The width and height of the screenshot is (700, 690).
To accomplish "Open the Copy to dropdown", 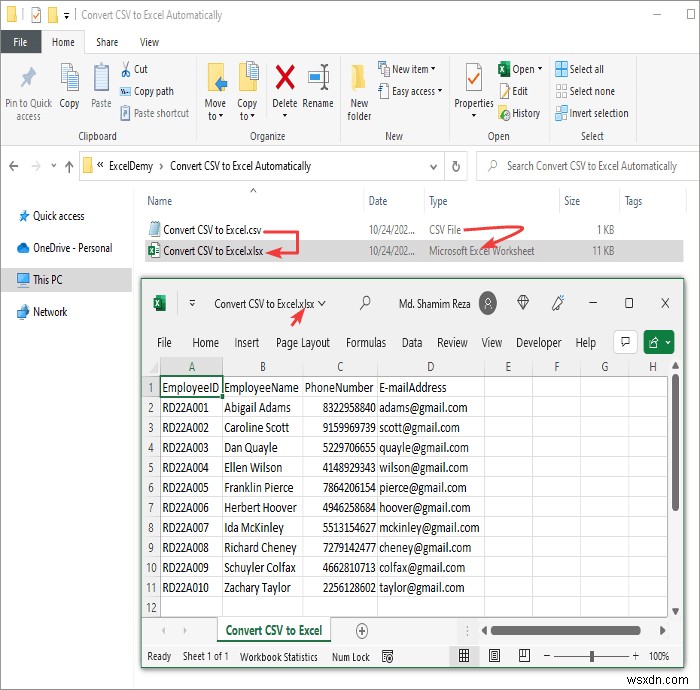I will tap(246, 109).
